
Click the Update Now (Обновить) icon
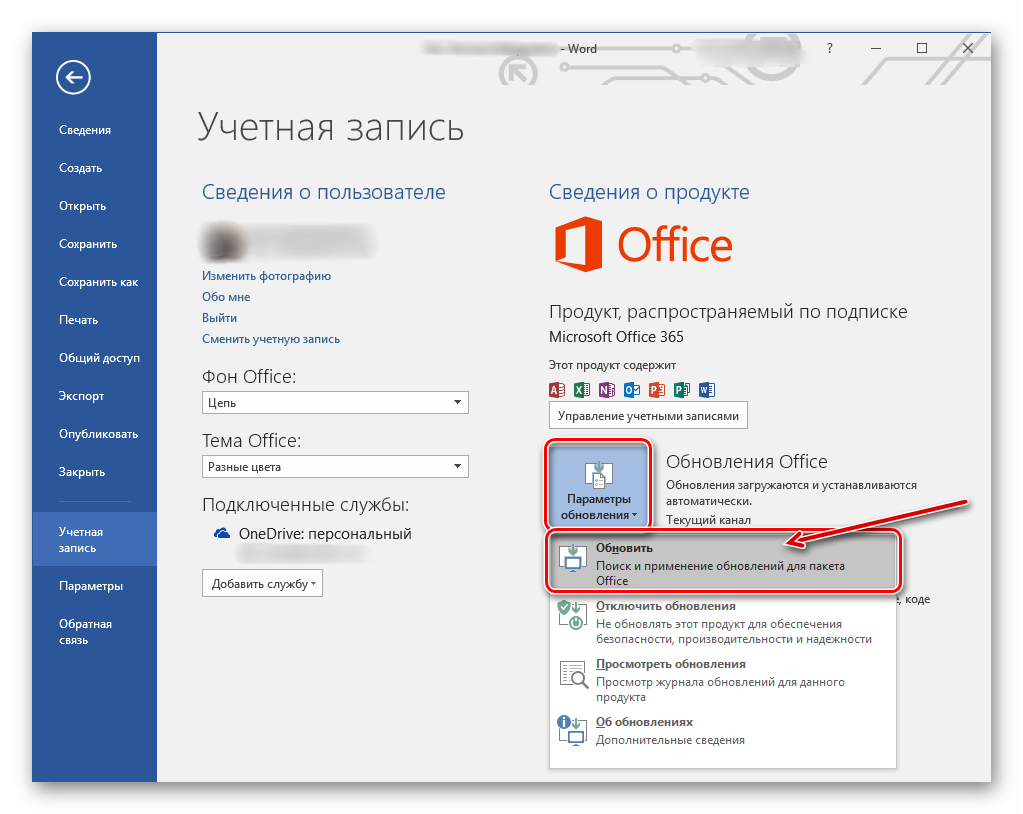574,559
